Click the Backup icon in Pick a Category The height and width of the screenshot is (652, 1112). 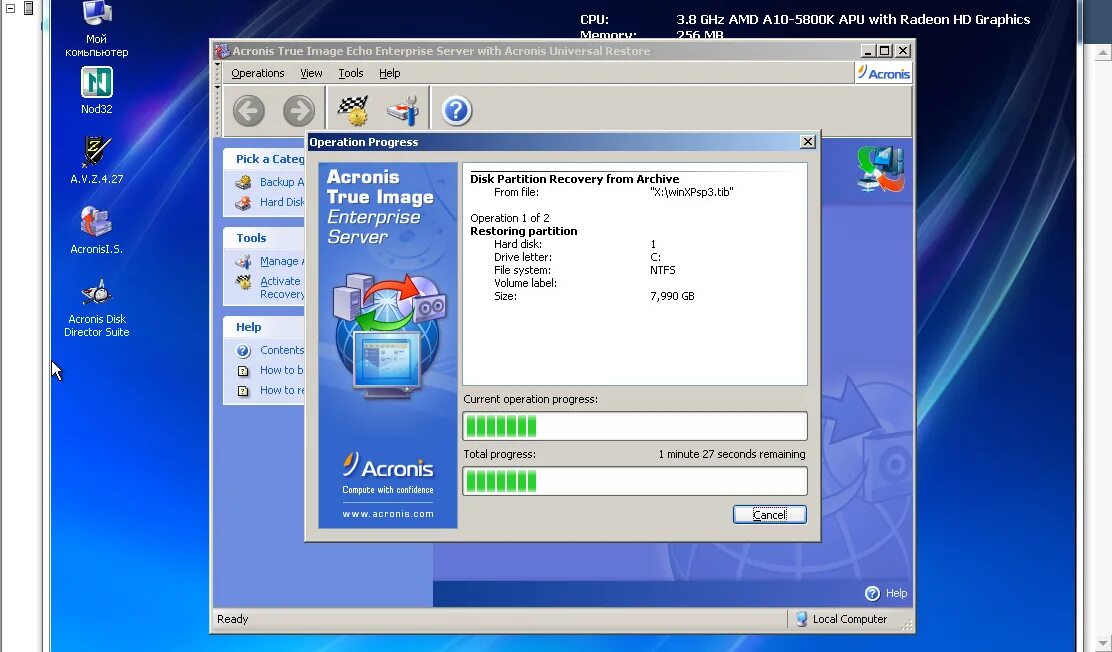click(243, 182)
